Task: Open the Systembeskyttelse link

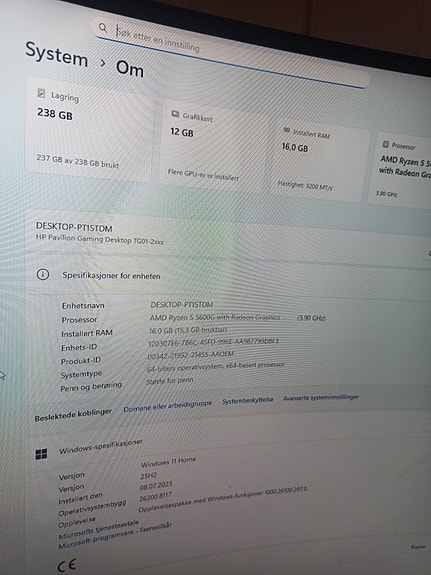Action: [248, 400]
